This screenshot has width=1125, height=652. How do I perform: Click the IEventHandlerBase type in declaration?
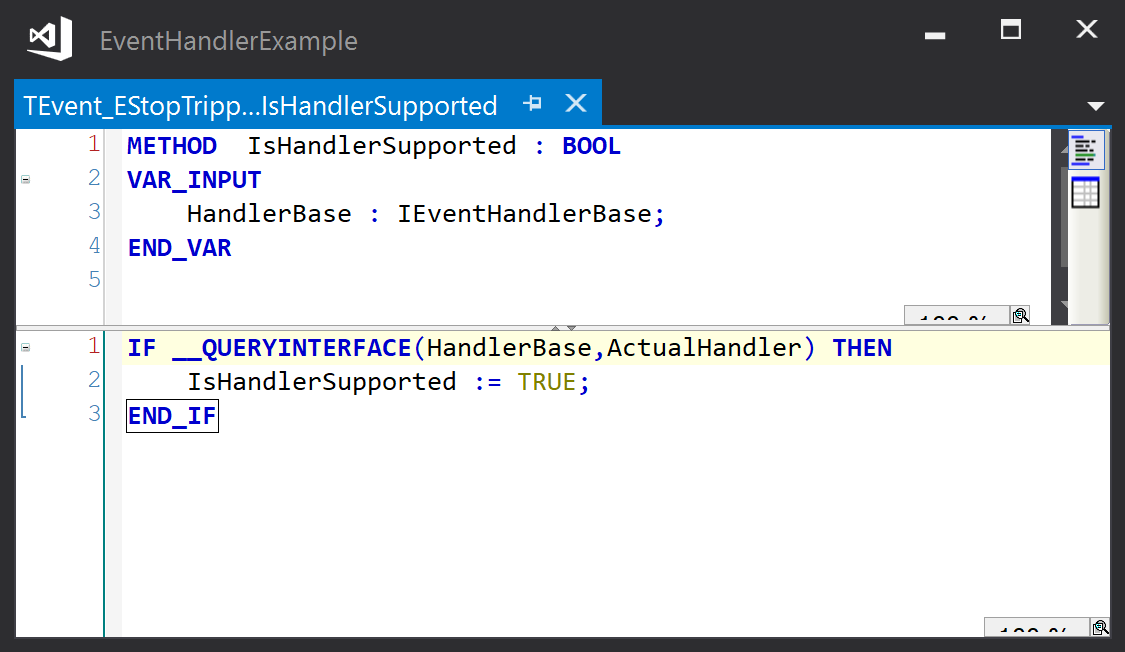525,214
